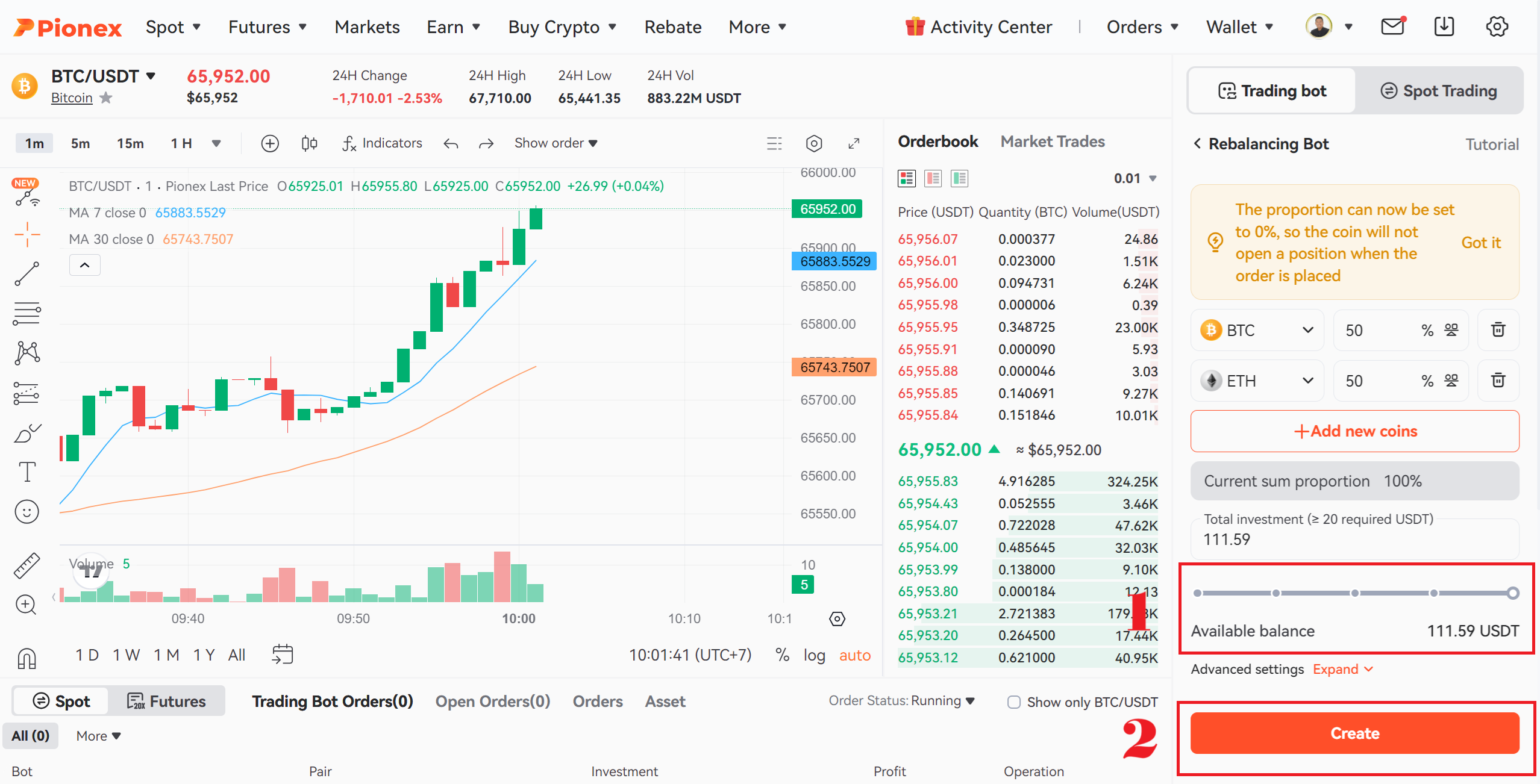1540x784 pixels.
Task: Open the Asset tab
Action: tap(665, 702)
